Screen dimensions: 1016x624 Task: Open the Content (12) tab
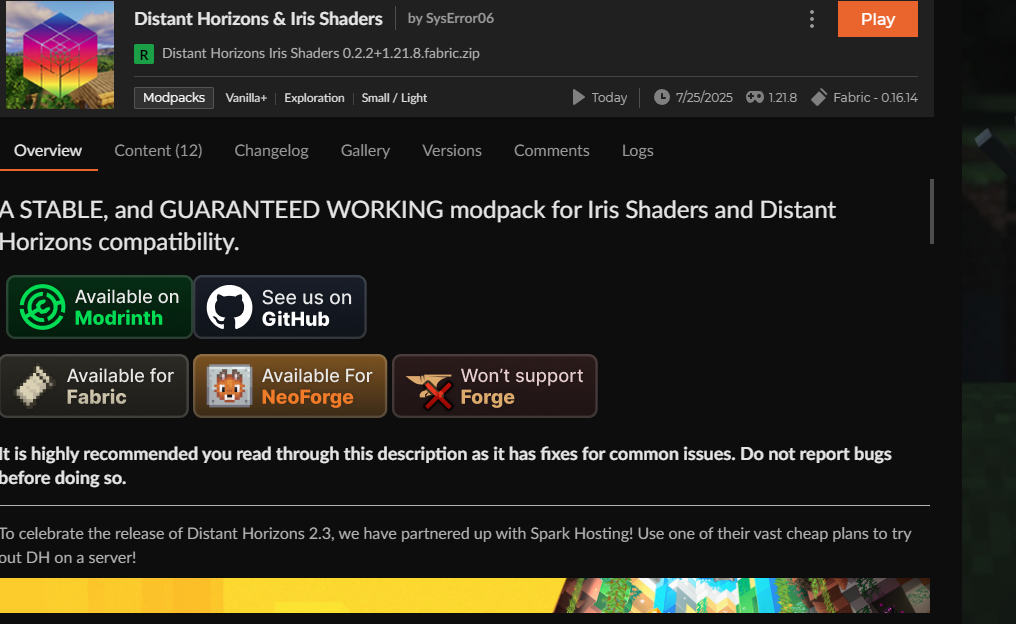pos(158,150)
